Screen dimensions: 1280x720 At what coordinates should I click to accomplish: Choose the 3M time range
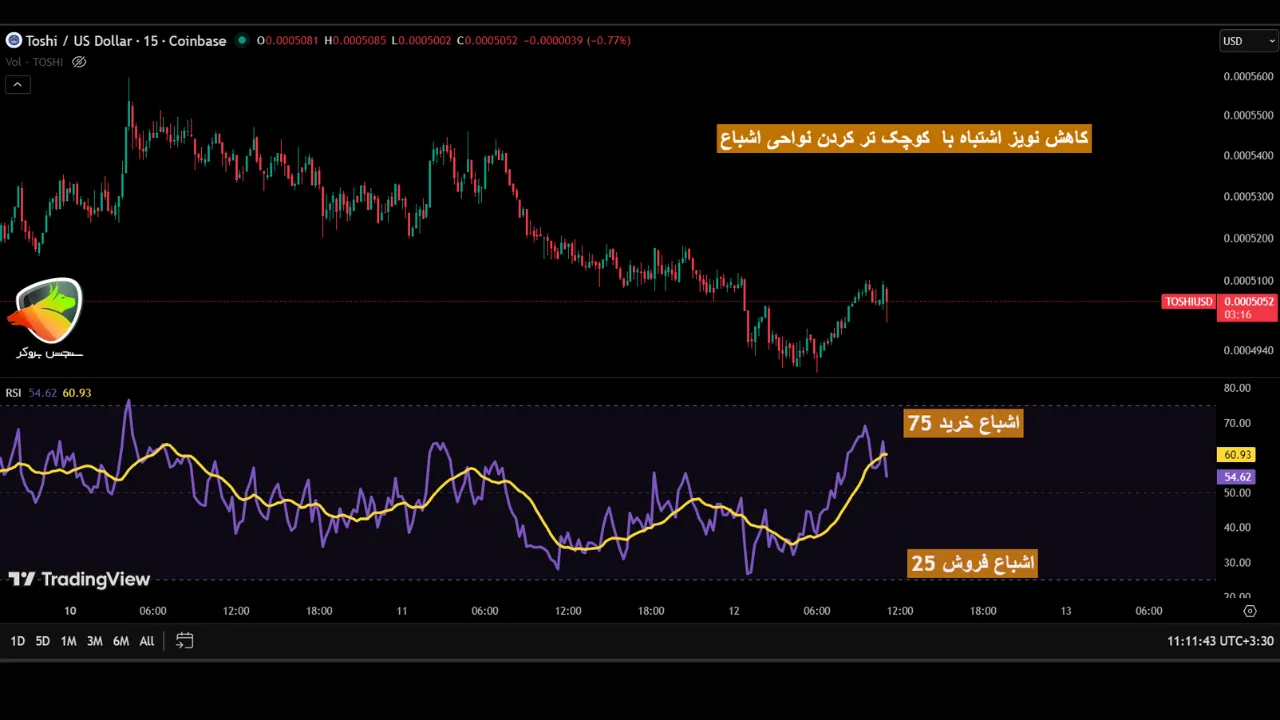point(94,641)
